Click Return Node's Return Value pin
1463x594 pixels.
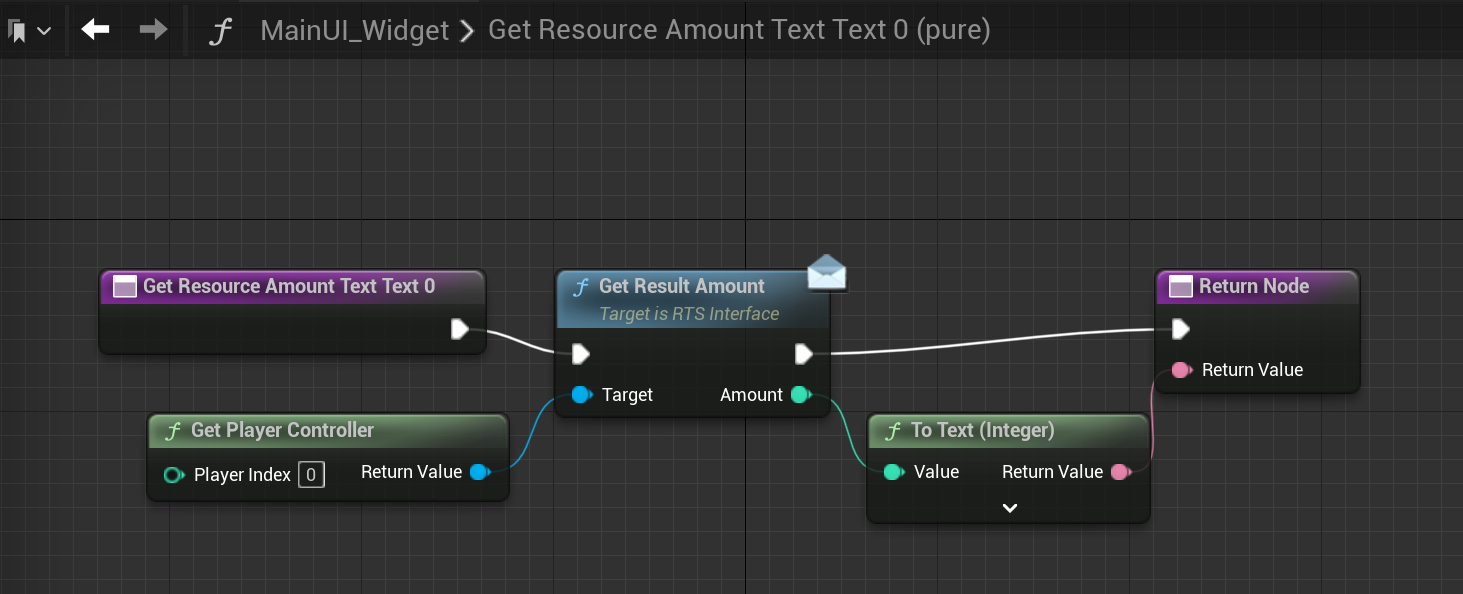tap(1181, 370)
